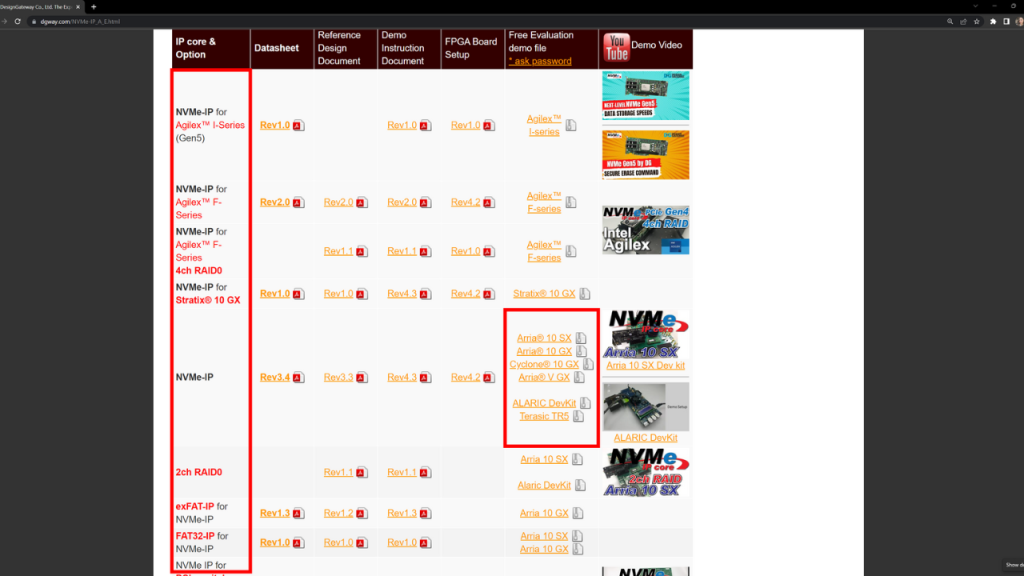The height and width of the screenshot is (576, 1024).
Task: Click 'ALARIC DevKit' caption under demo setup video
Action: click(x=645, y=438)
